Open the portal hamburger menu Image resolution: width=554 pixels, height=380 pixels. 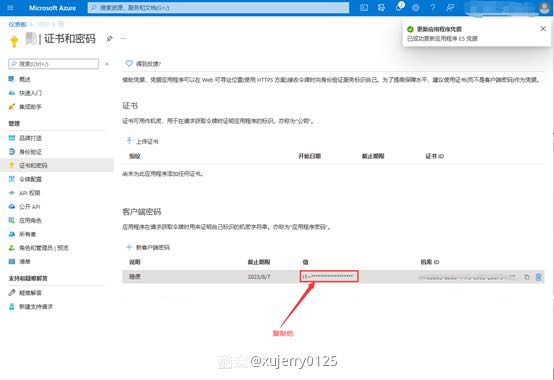pyautogui.click(x=10, y=8)
